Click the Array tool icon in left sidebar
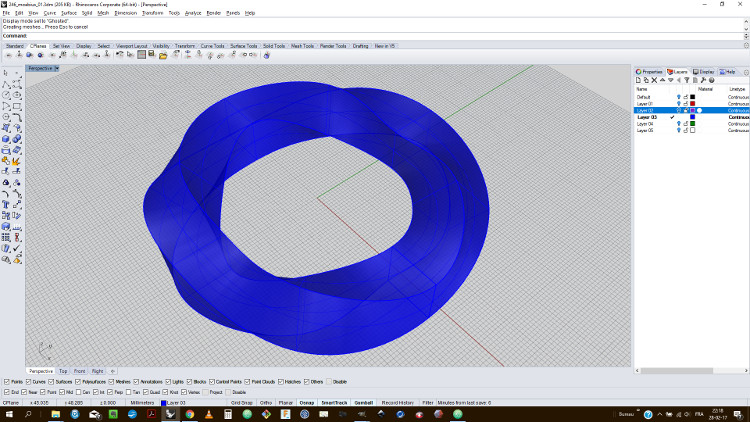 tap(6, 237)
